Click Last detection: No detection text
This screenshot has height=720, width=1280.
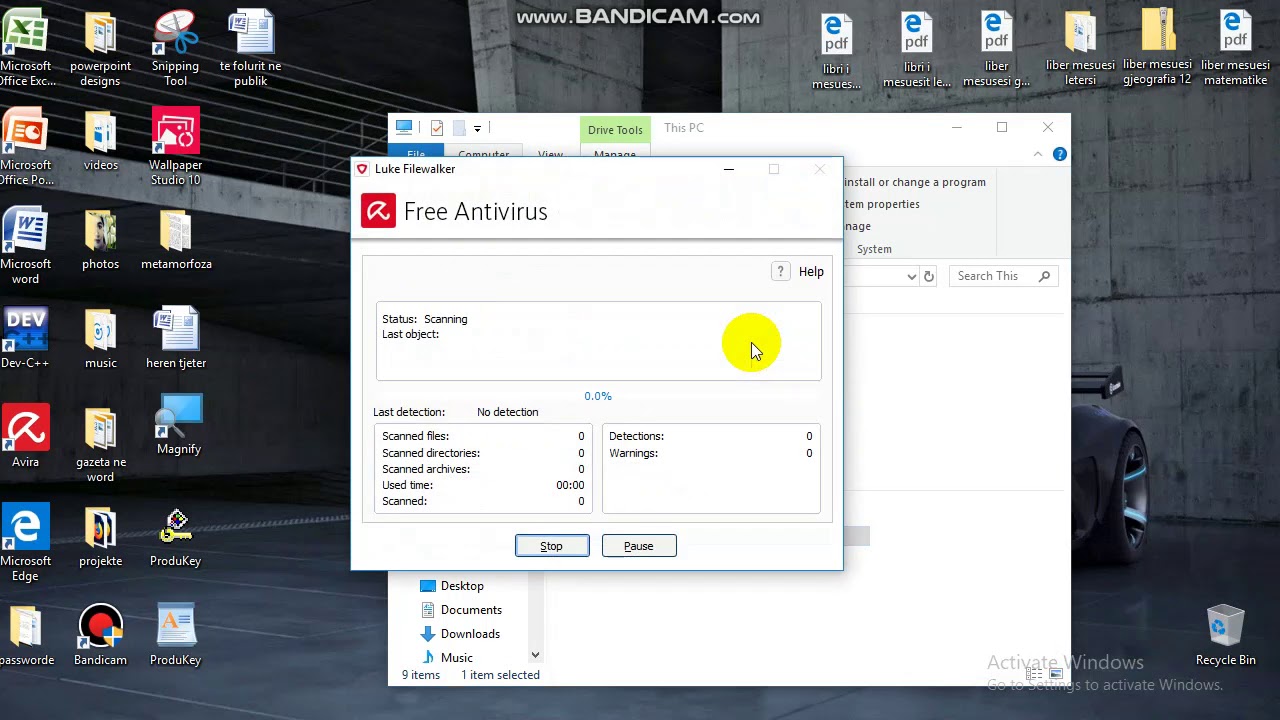pyautogui.click(x=455, y=412)
